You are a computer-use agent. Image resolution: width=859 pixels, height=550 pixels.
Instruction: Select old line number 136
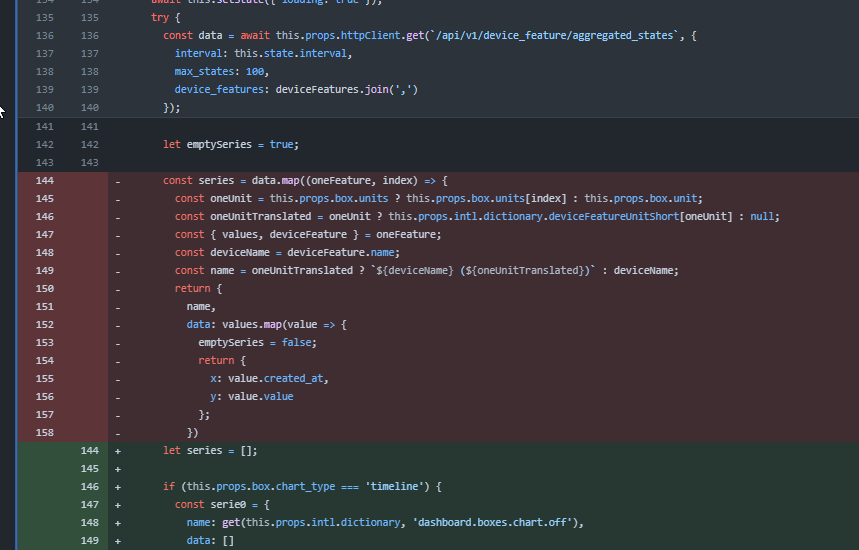pyautogui.click(x=44, y=35)
